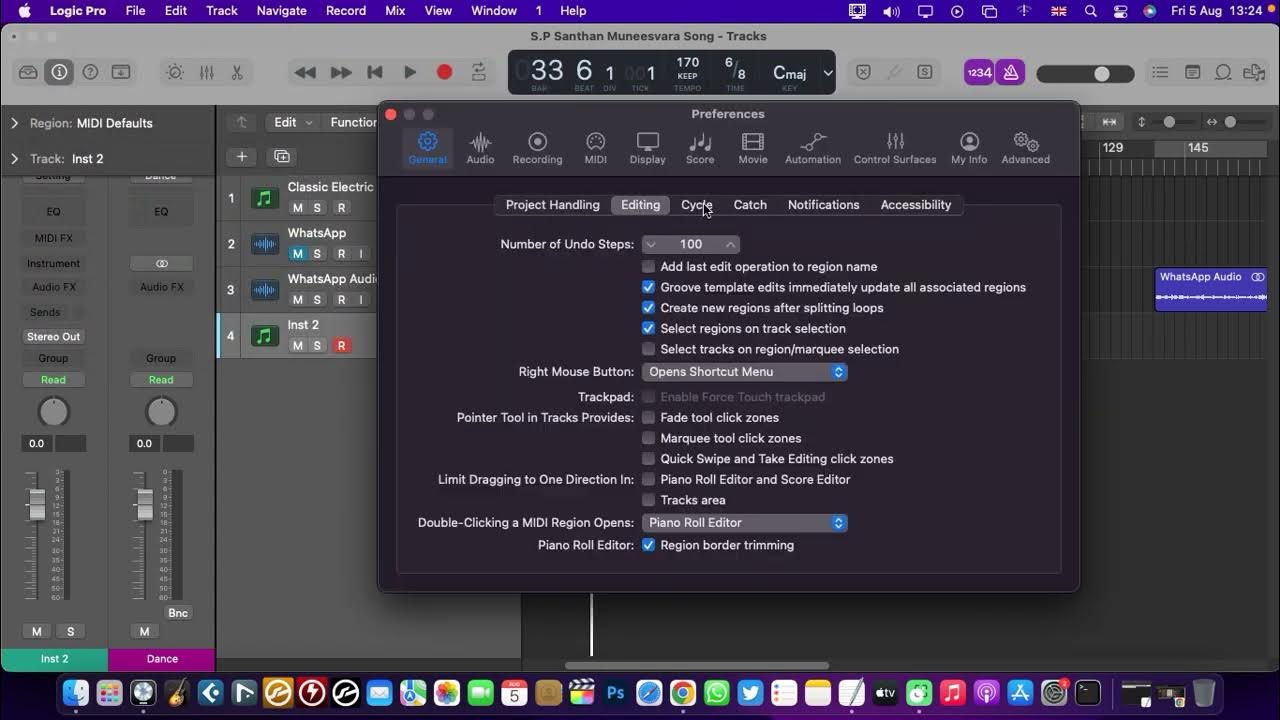Start playback with the Play button
The image size is (1280, 720).
410,72
